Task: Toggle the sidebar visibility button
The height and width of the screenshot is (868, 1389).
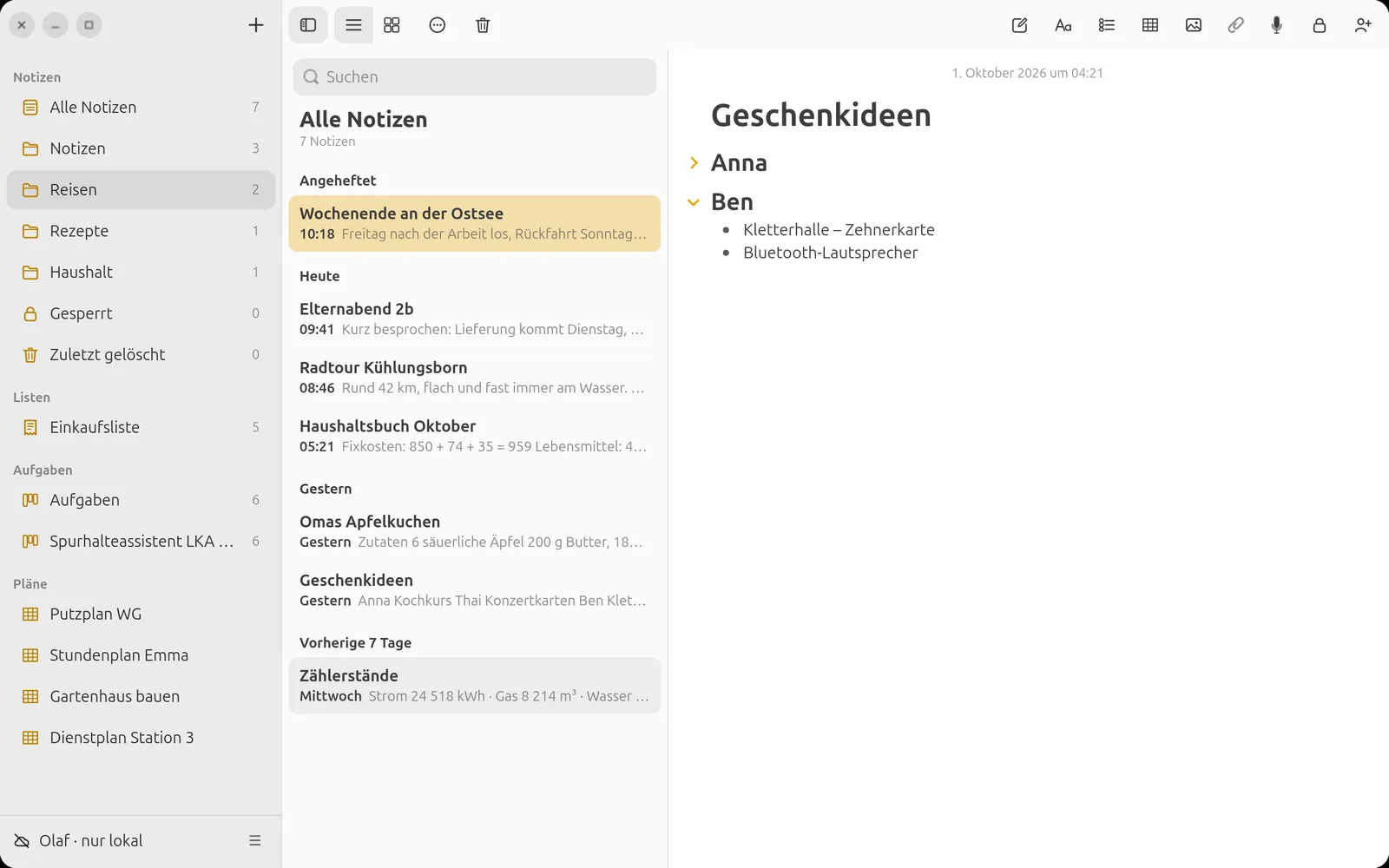Action: point(308,25)
